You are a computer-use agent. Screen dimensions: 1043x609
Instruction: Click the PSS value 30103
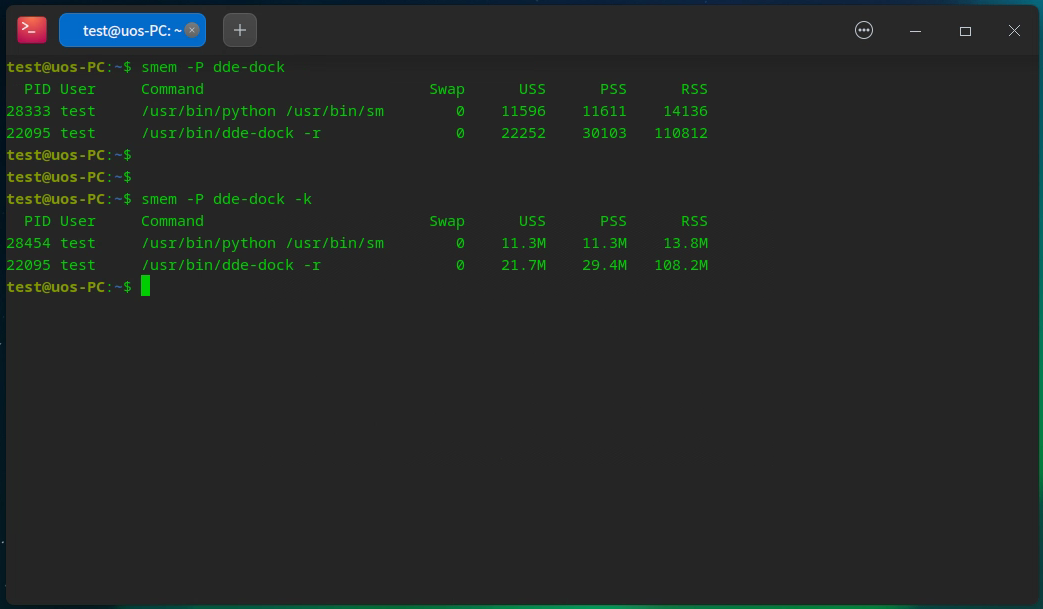coord(604,133)
